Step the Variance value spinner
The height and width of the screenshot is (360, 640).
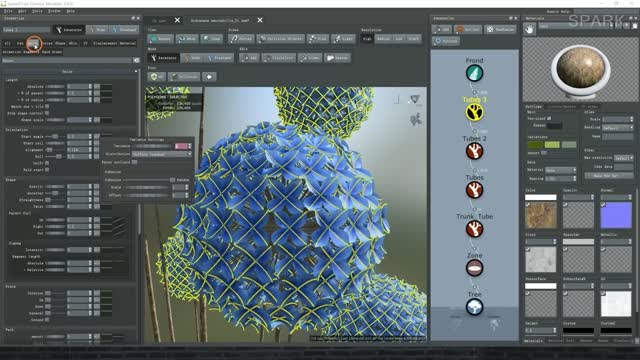tap(189, 146)
